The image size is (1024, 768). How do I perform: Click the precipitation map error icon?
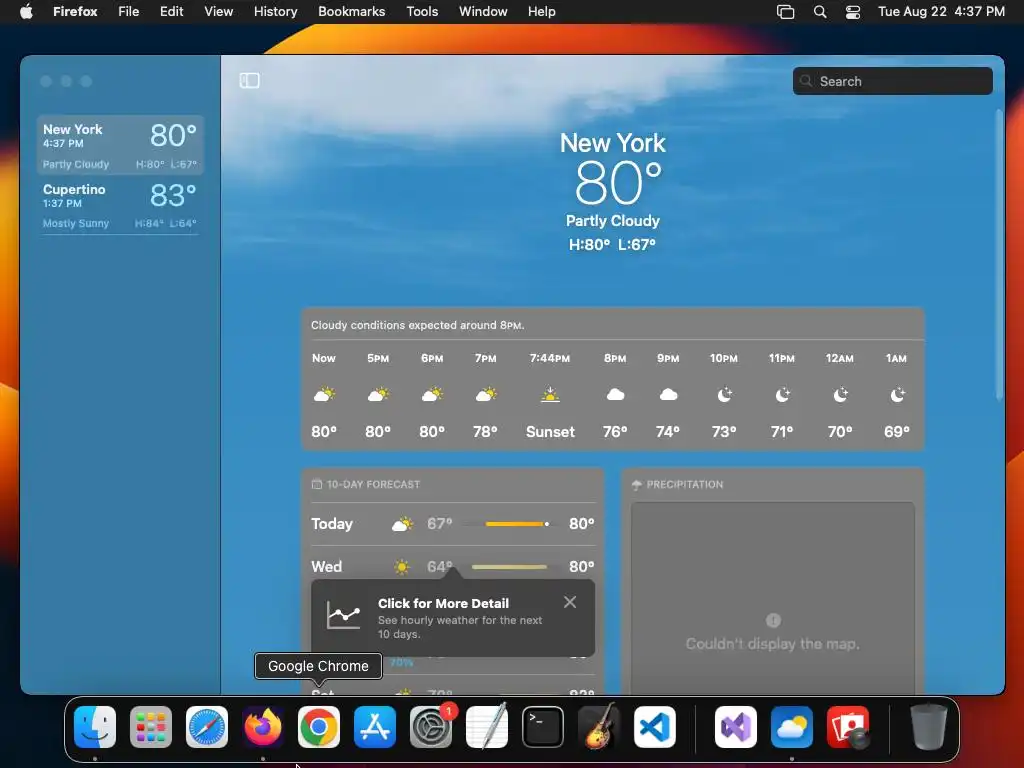click(x=773, y=620)
